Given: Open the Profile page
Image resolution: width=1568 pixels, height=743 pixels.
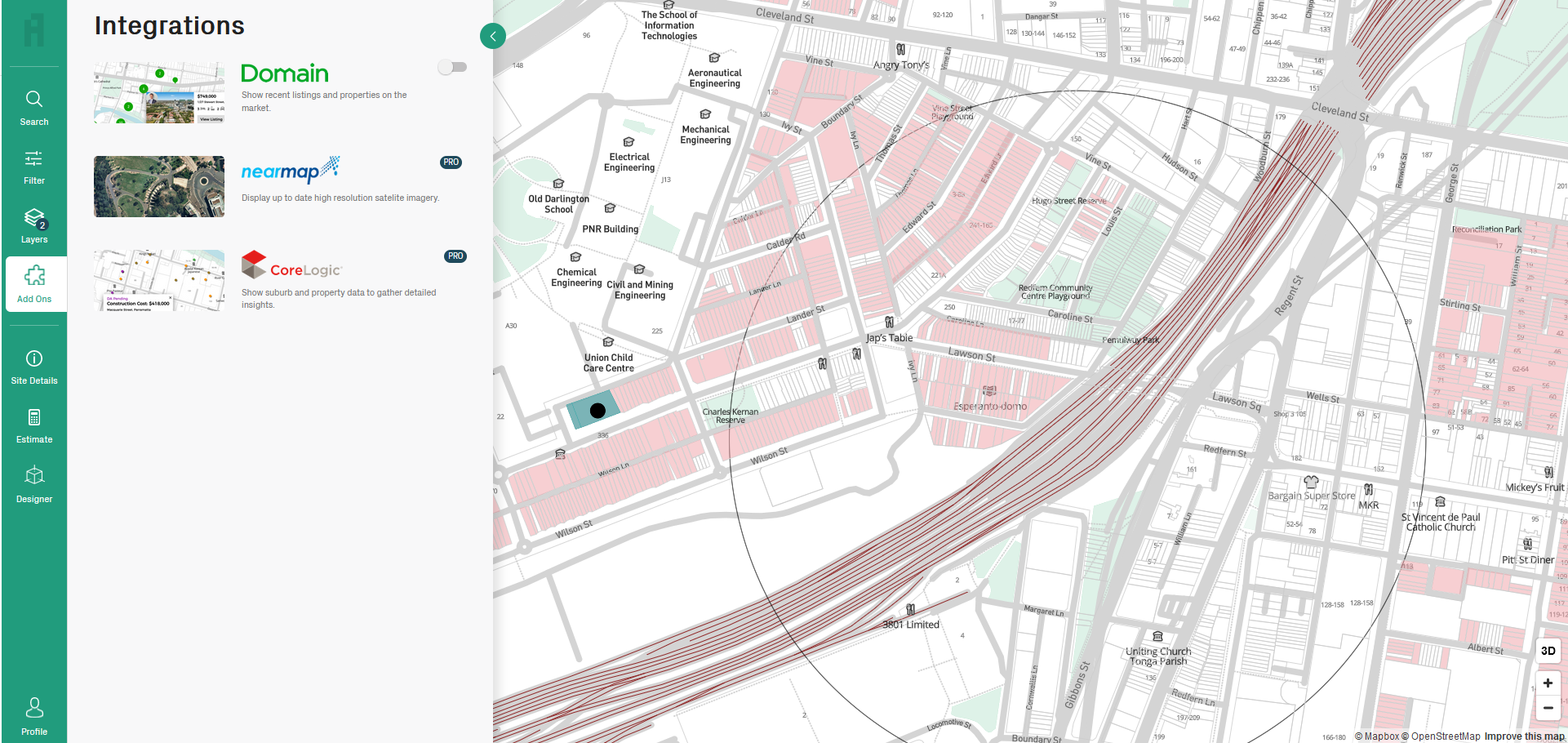Looking at the screenshot, I should click(34, 716).
